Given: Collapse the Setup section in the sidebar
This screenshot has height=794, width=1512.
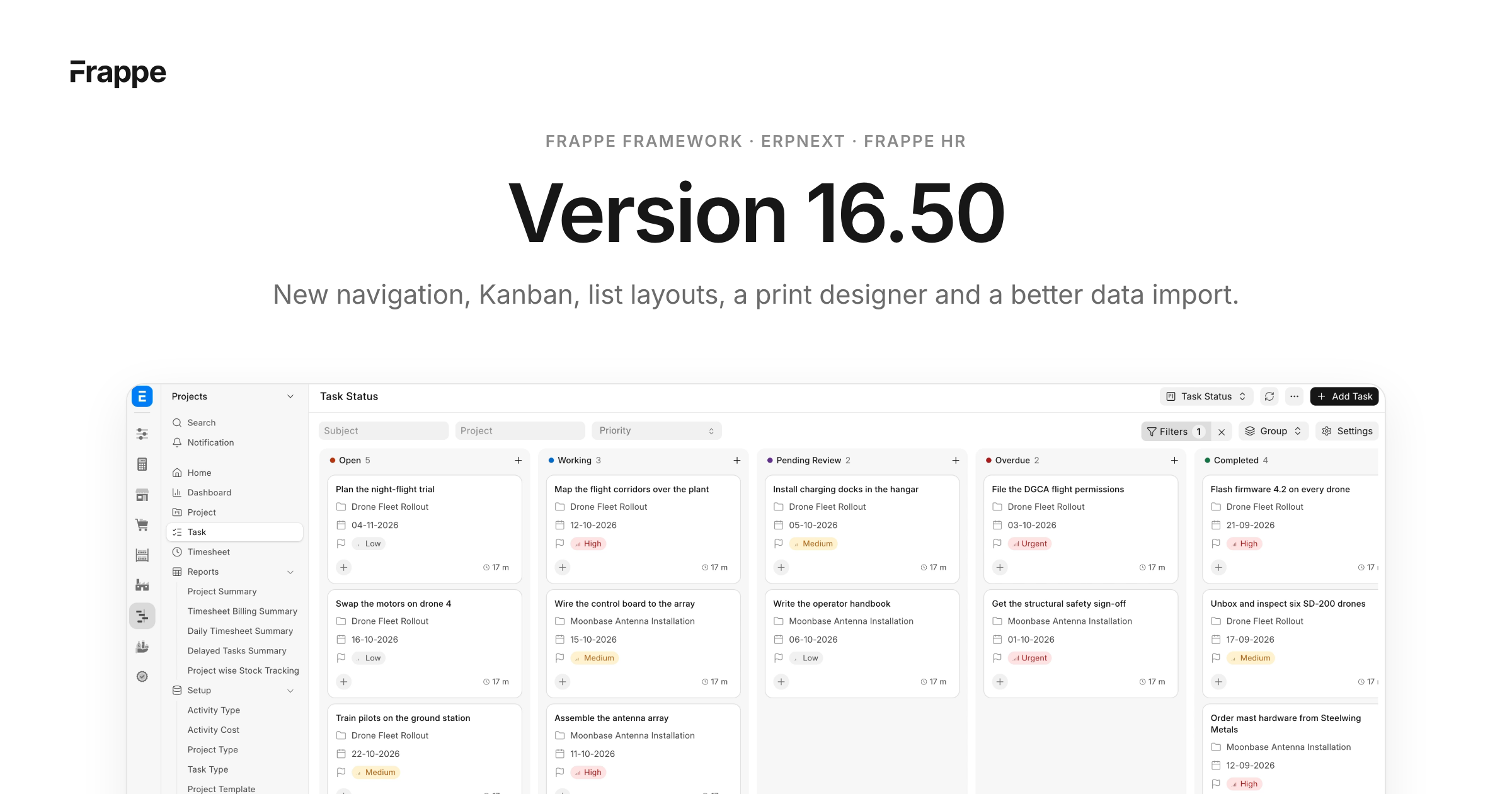Looking at the screenshot, I should [290, 691].
